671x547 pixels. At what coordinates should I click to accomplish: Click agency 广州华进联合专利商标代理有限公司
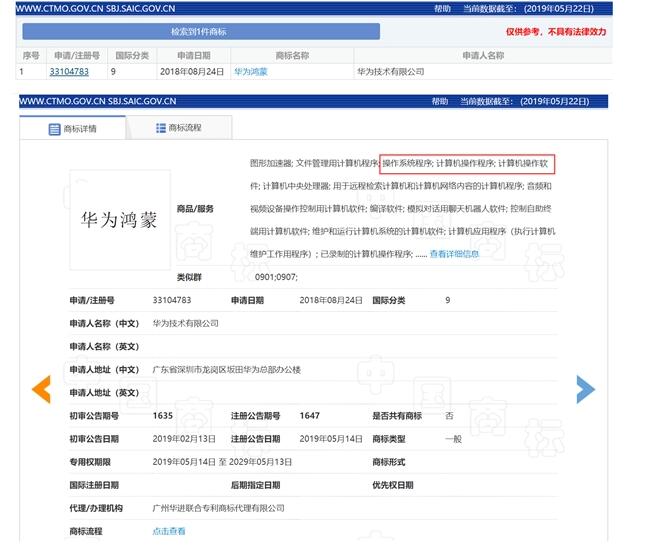click(218, 508)
